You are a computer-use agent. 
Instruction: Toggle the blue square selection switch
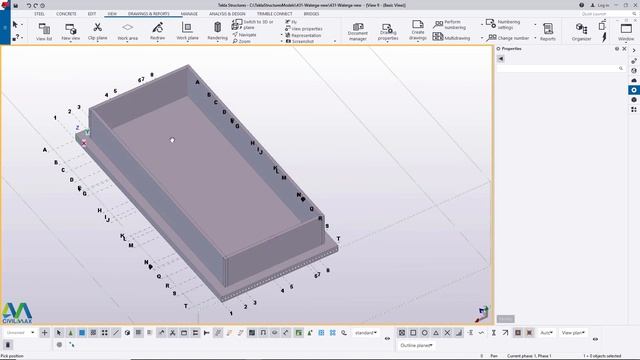[82, 333]
